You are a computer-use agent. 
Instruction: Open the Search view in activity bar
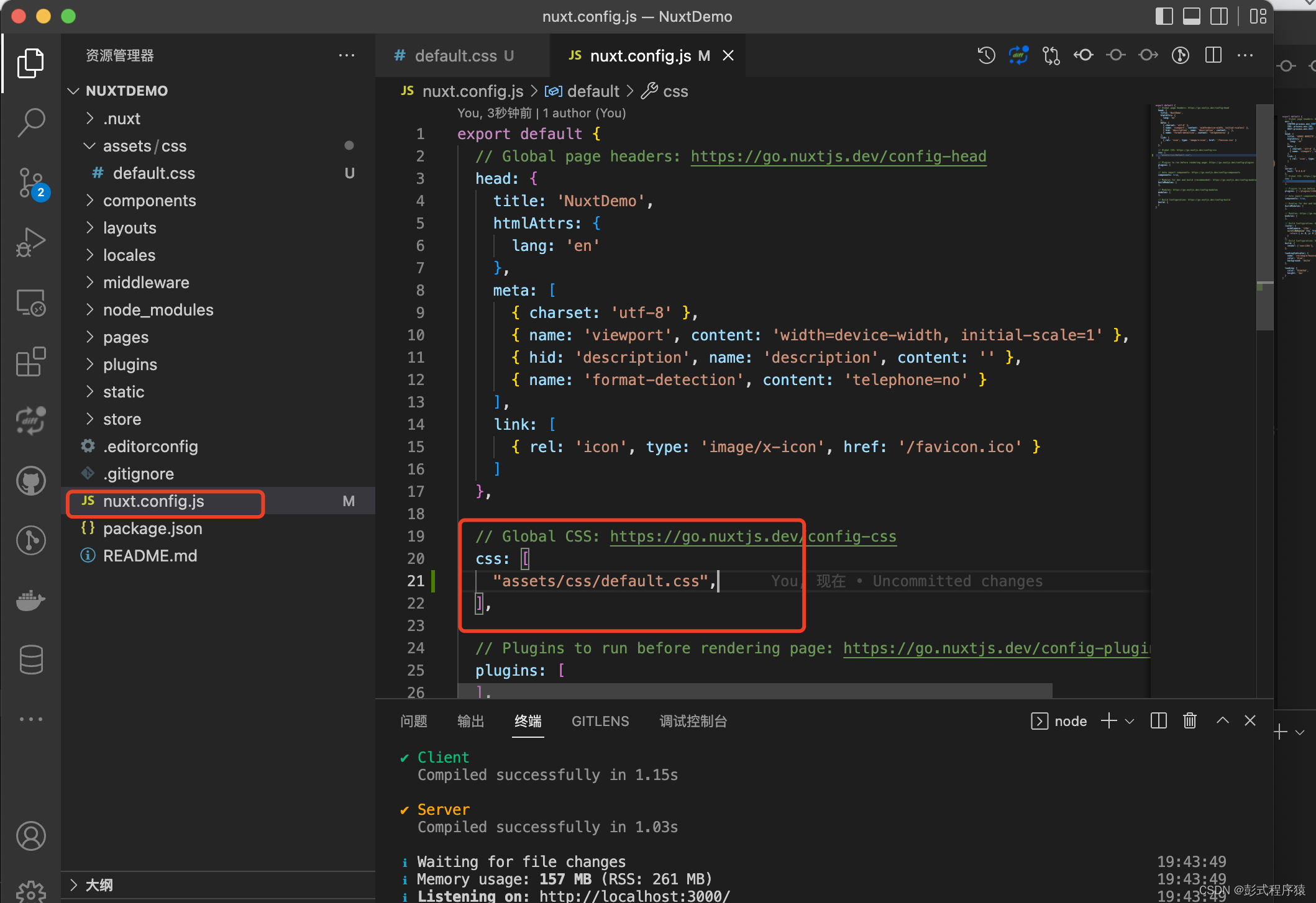click(x=30, y=122)
